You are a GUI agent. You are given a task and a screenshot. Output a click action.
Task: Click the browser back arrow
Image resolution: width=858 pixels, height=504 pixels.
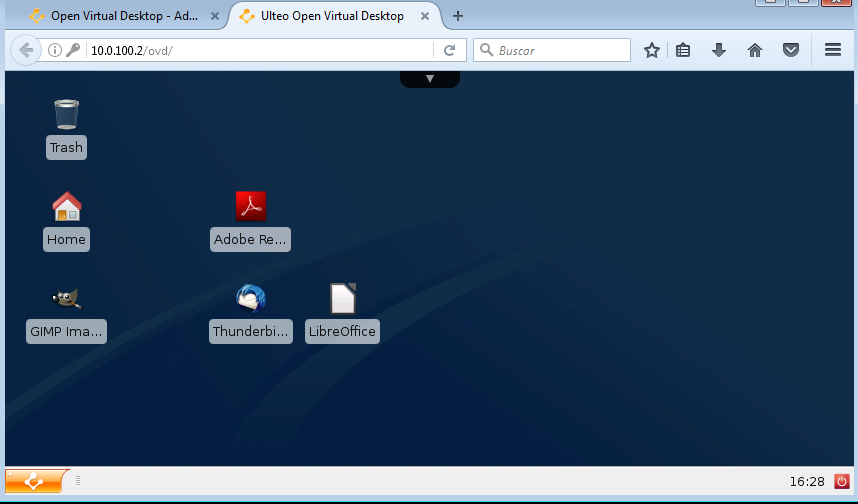pos(26,50)
